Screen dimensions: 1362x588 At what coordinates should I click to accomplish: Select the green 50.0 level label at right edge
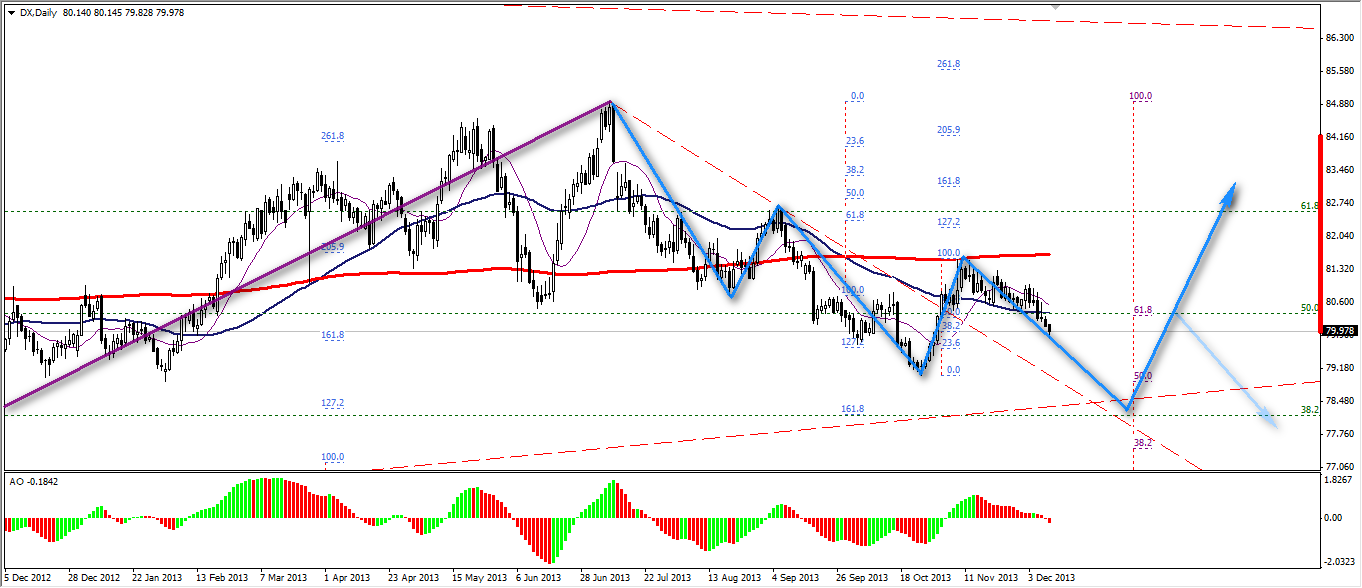[x=1309, y=308]
